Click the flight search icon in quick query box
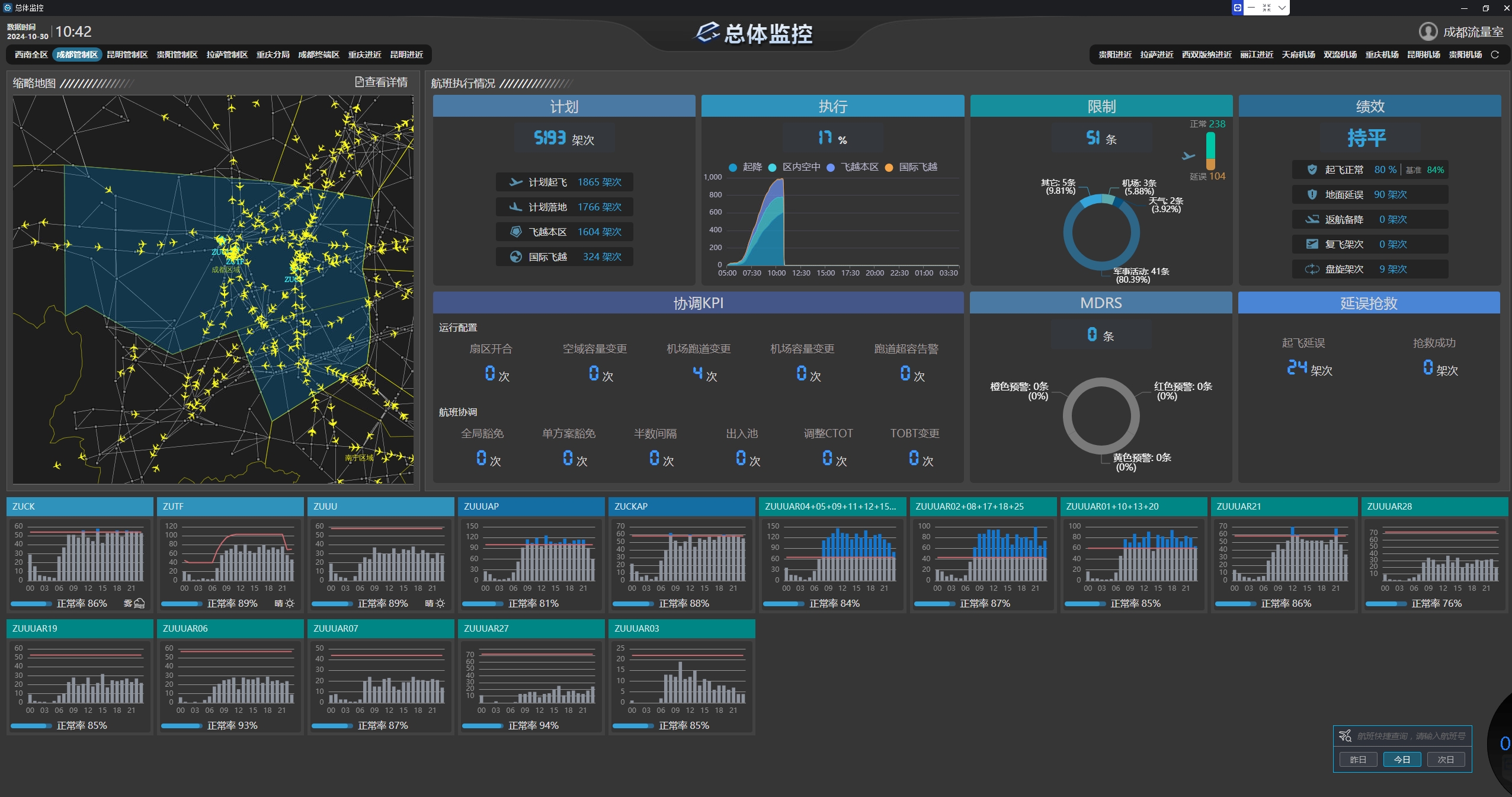The image size is (1512, 797). 1345,735
